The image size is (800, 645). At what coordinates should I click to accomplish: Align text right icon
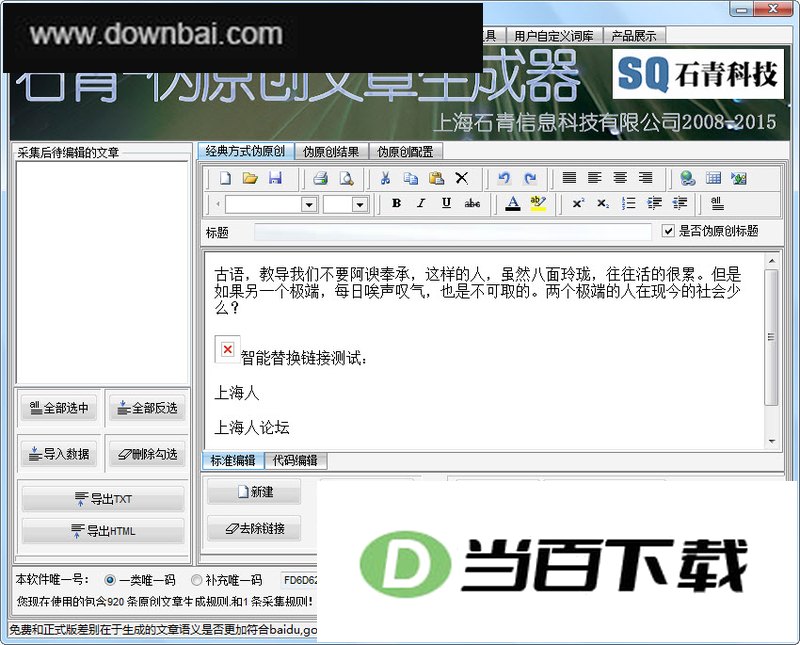[x=645, y=178]
